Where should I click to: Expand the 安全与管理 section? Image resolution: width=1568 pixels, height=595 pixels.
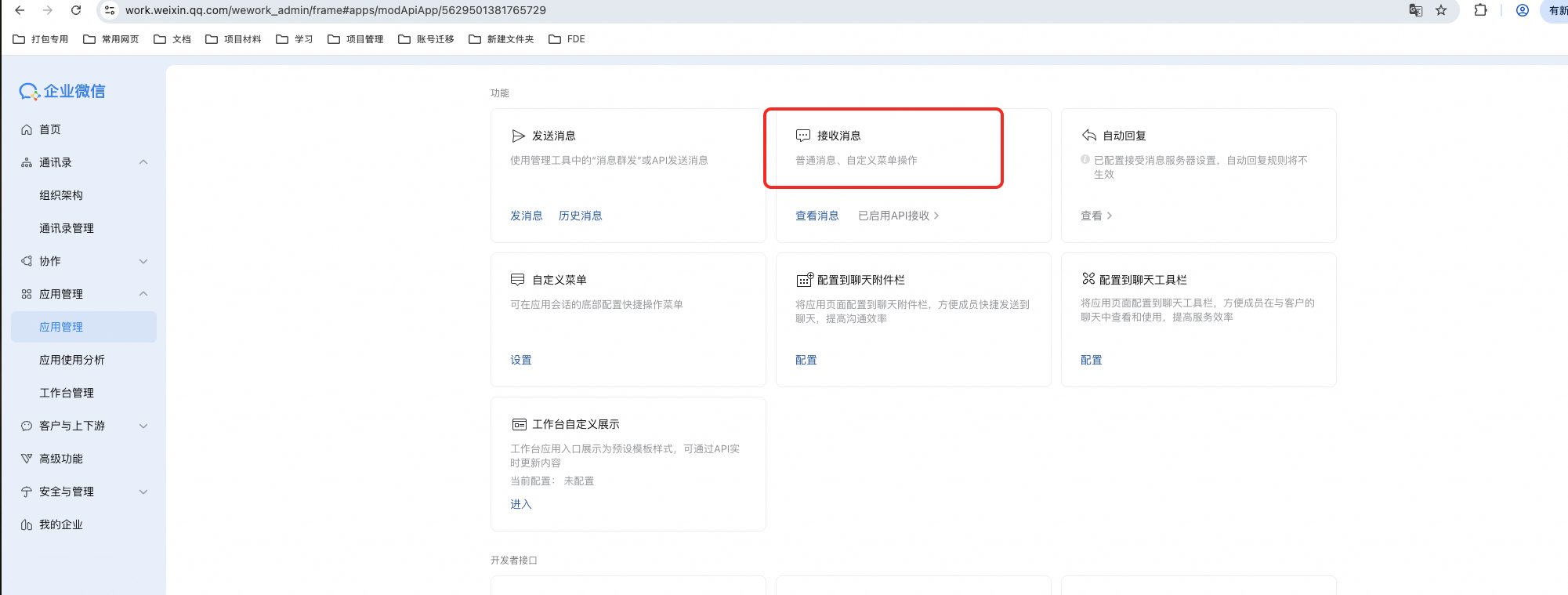[x=143, y=492]
